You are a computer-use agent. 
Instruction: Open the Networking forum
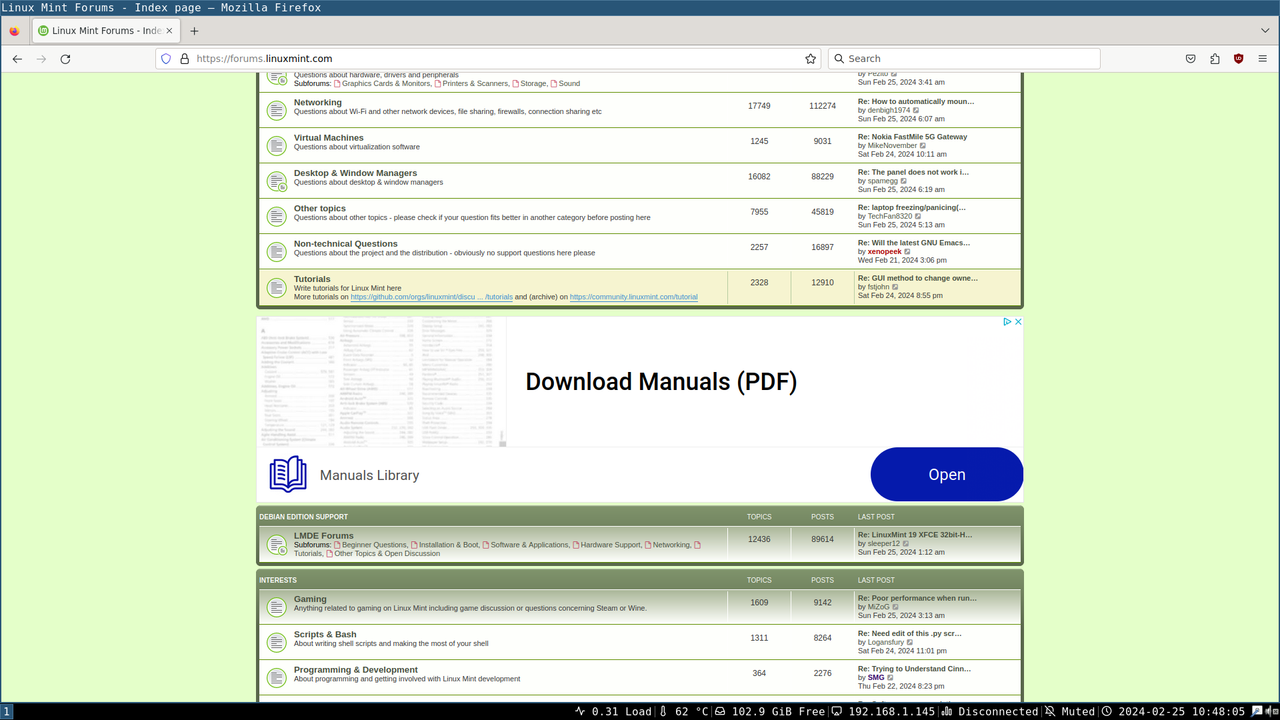(x=318, y=102)
